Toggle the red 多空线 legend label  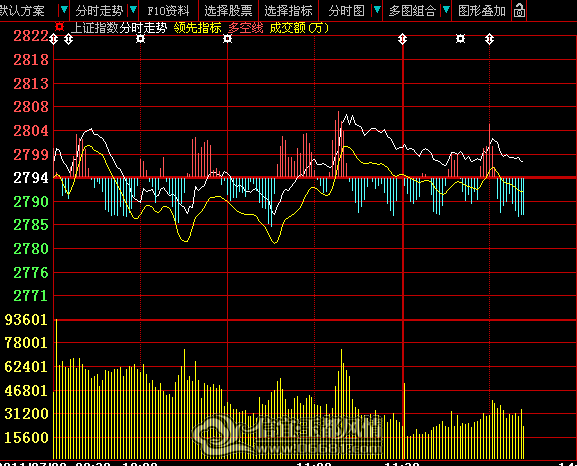pyautogui.click(x=246, y=28)
